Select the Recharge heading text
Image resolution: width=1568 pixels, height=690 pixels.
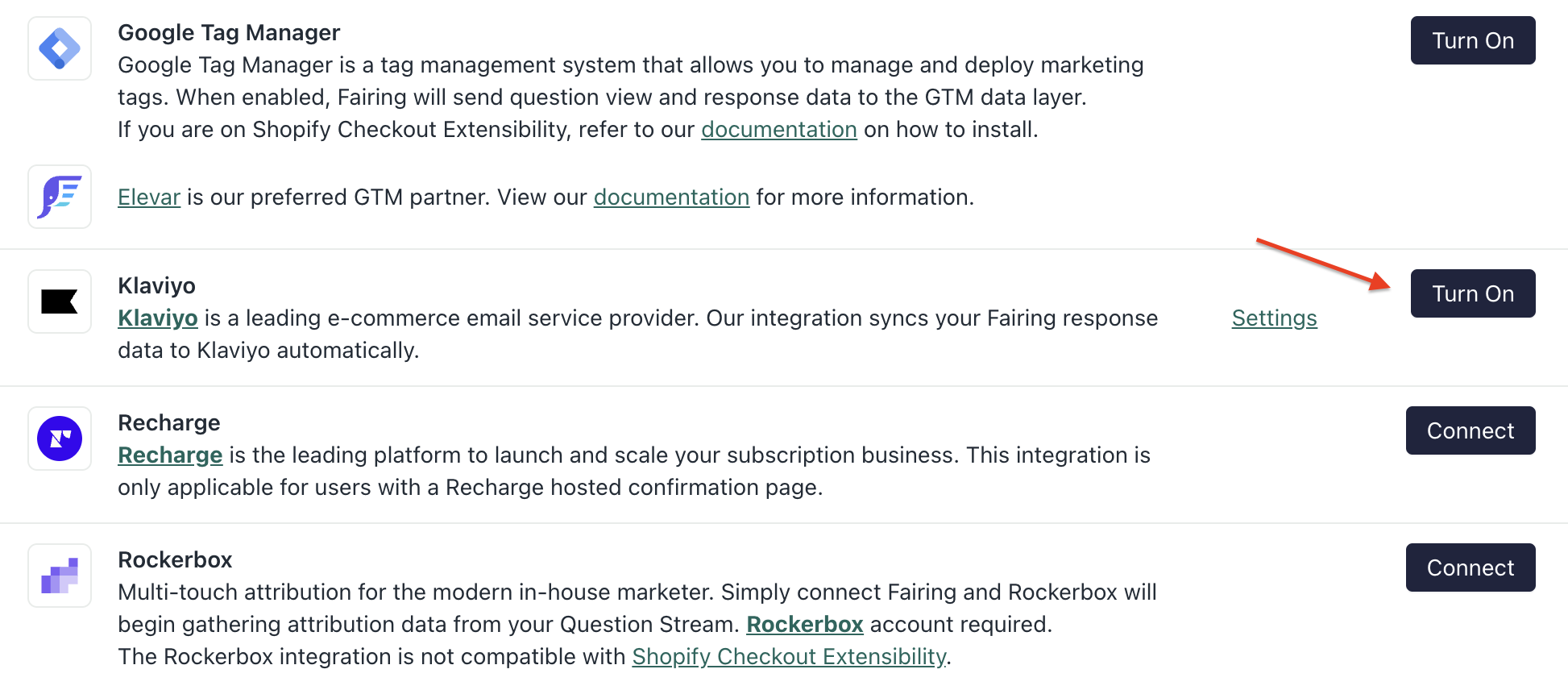click(169, 423)
